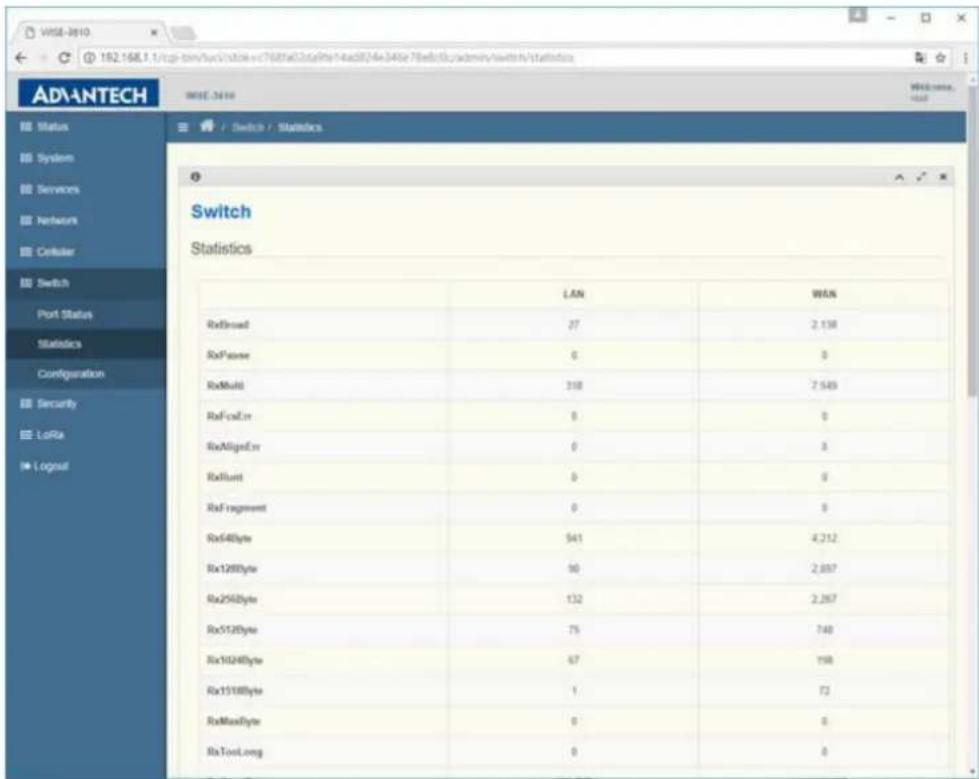Screen dimensions: 979x779
Task: Click the Statistics section heading
Action: (221, 248)
